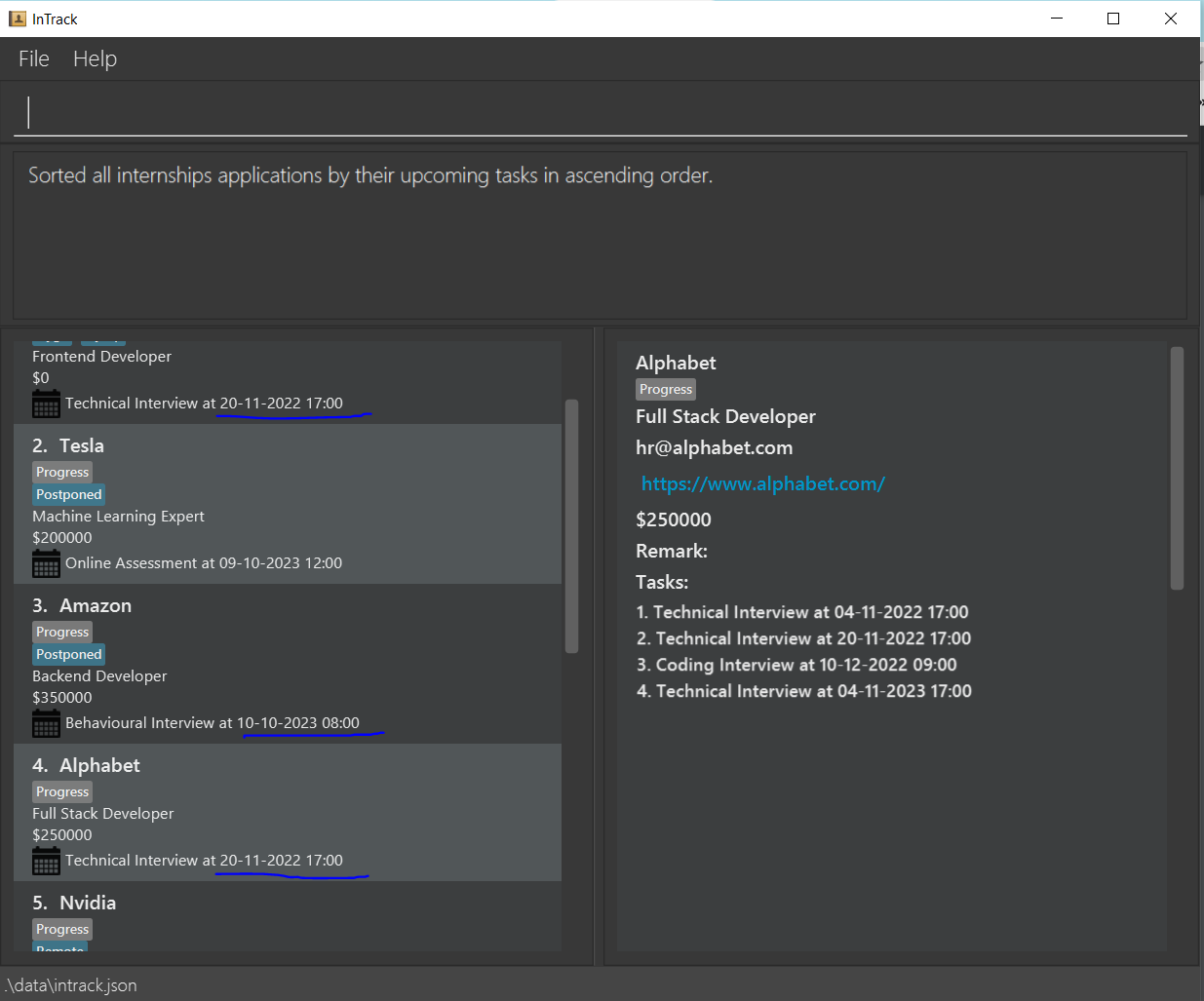The image size is (1204, 1001).
Task: Click calendar icon beside Frontend Developer task
Action: (x=46, y=404)
